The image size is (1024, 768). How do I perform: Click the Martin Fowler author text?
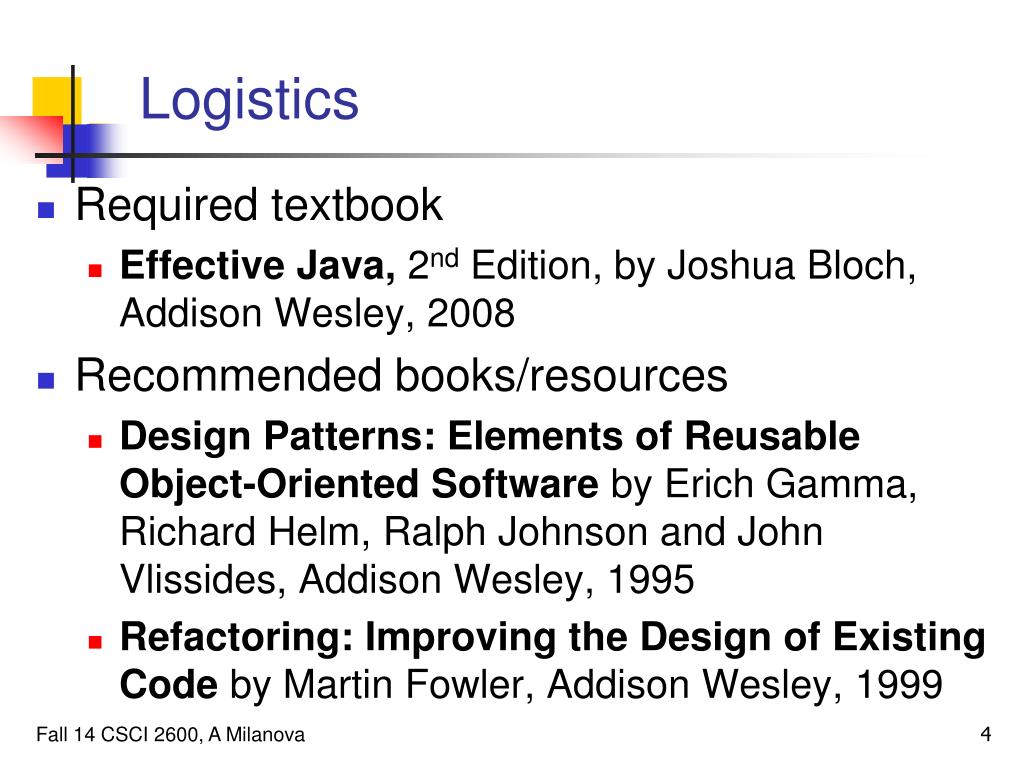click(x=403, y=684)
